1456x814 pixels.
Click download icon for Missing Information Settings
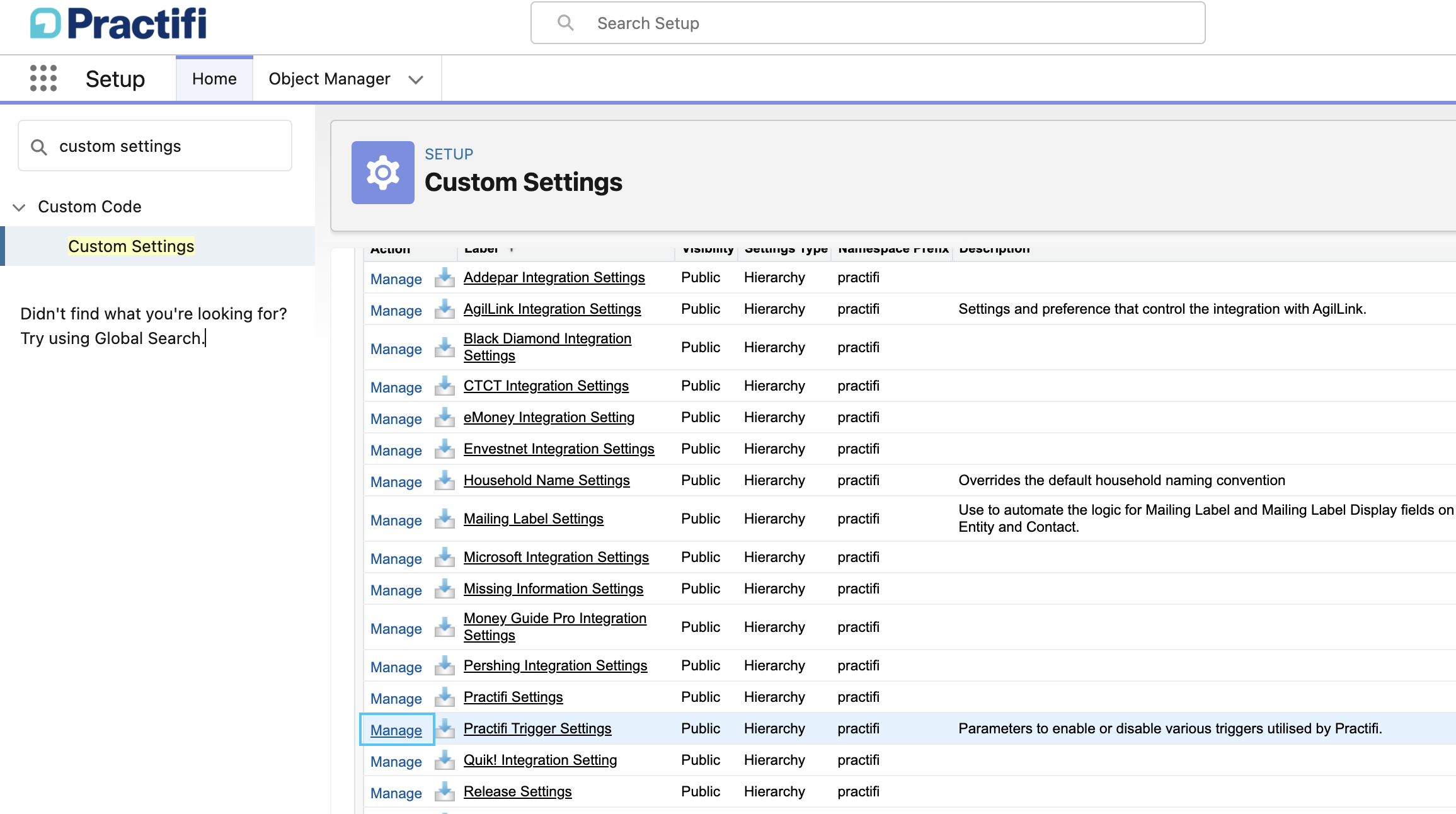point(445,588)
